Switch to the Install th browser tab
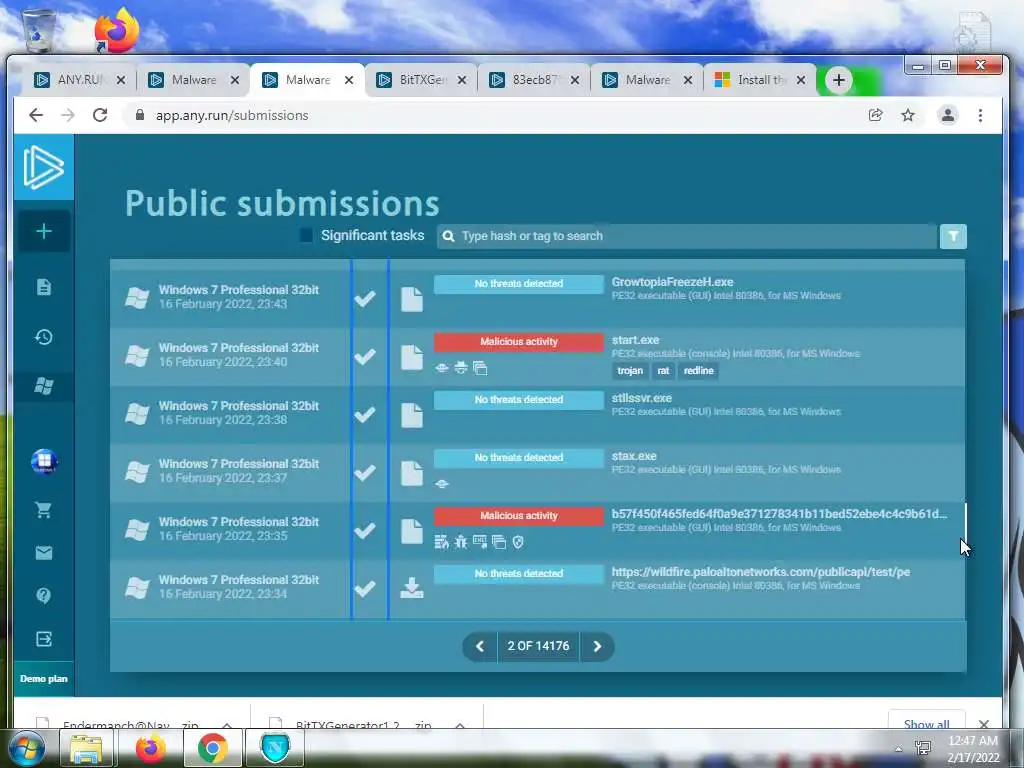 click(760, 80)
